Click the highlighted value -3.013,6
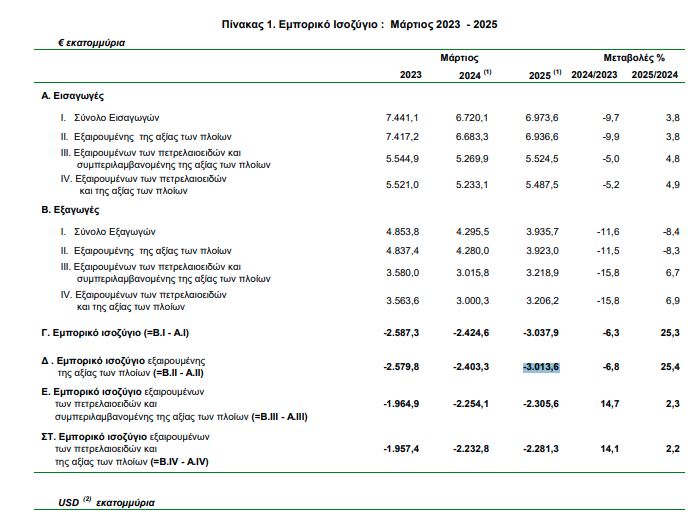The height and width of the screenshot is (511, 700). (x=540, y=367)
